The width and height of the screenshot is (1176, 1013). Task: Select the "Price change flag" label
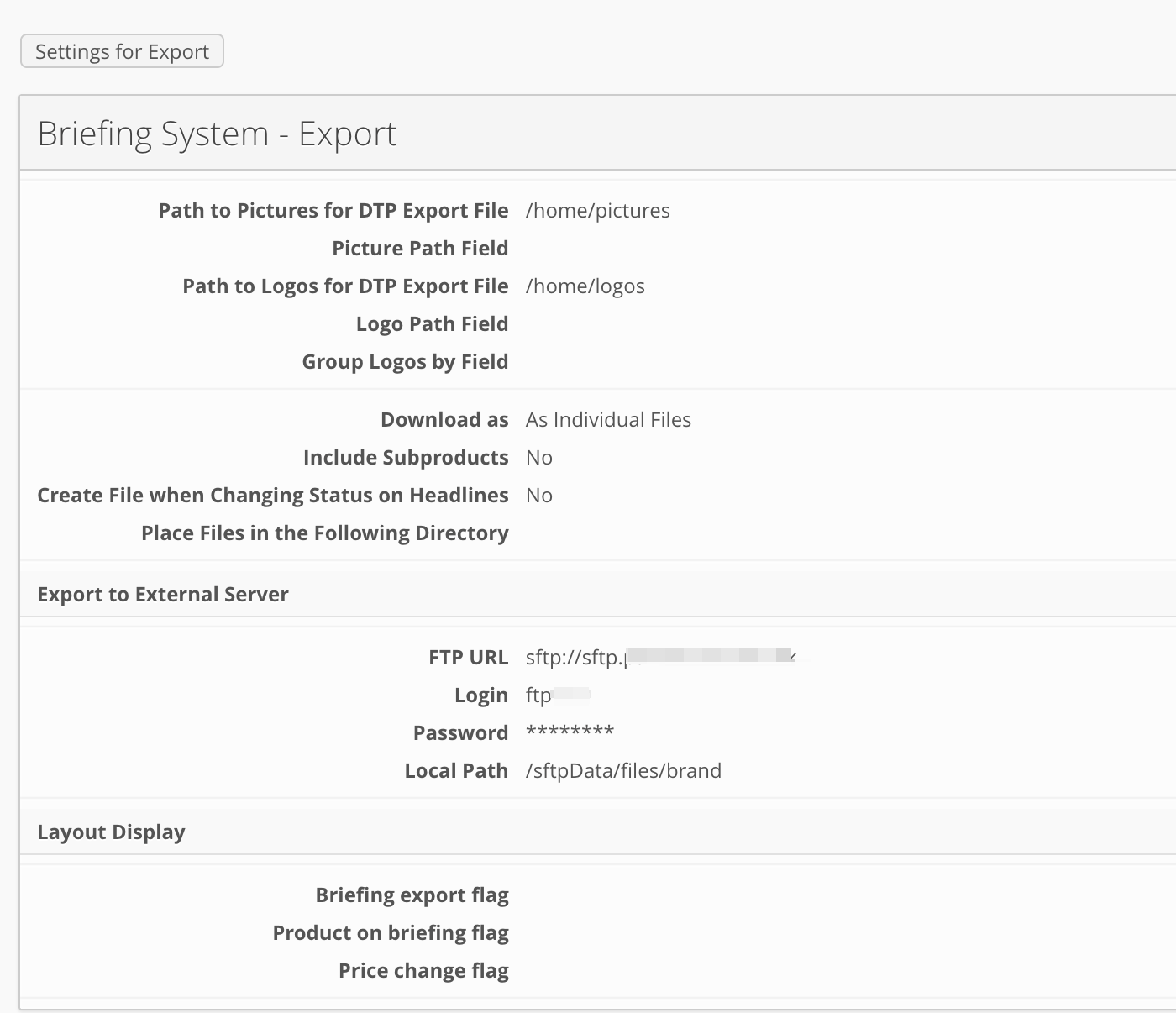[x=423, y=971]
